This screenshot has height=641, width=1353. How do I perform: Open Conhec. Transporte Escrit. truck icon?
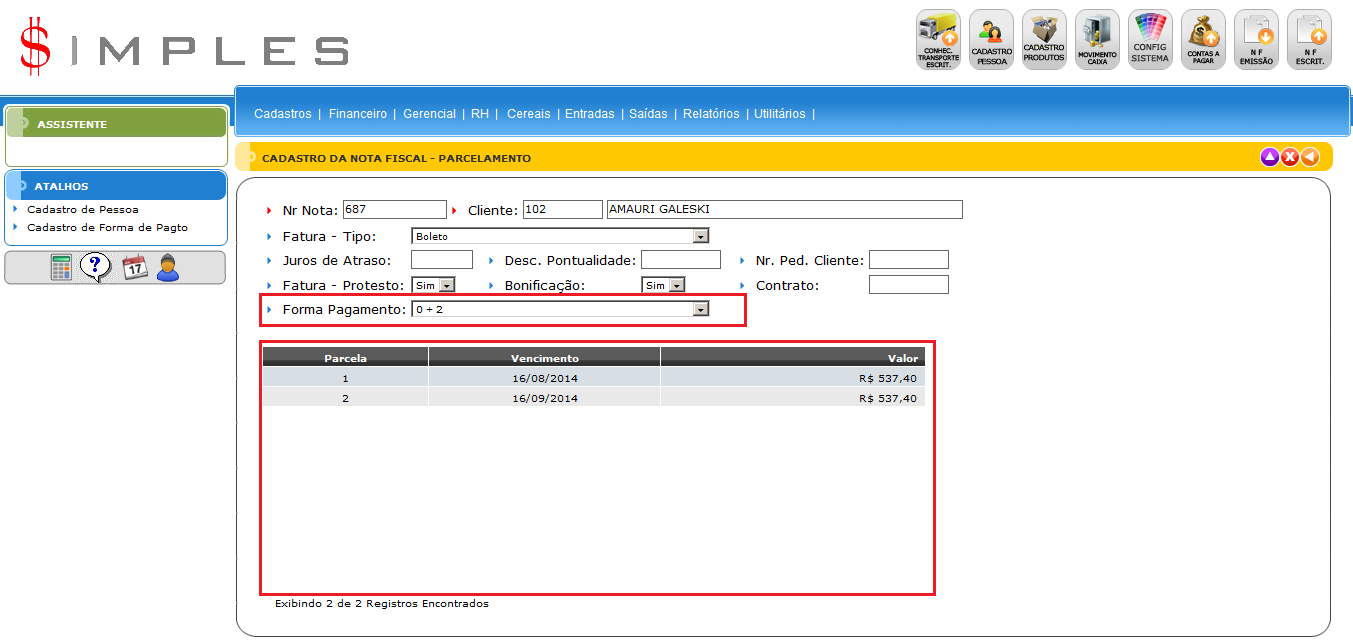(938, 40)
